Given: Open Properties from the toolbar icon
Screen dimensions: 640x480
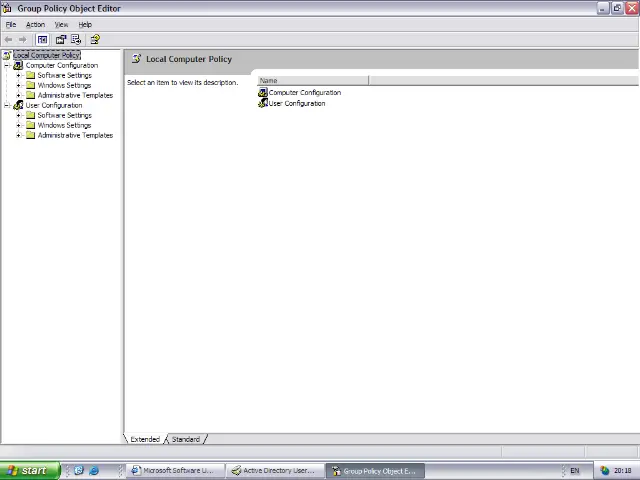Looking at the screenshot, I should [61, 40].
